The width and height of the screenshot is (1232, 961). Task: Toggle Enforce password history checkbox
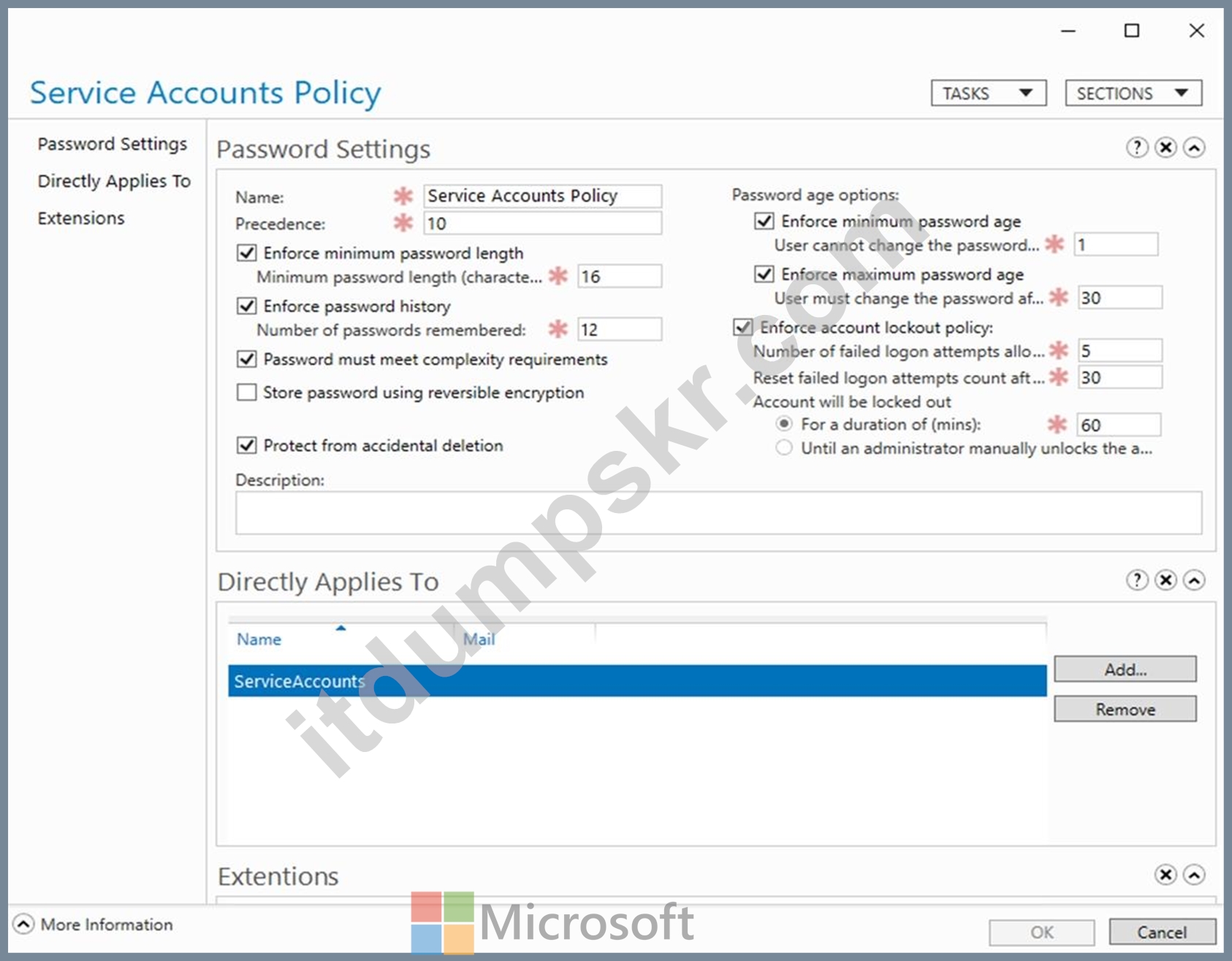247,305
